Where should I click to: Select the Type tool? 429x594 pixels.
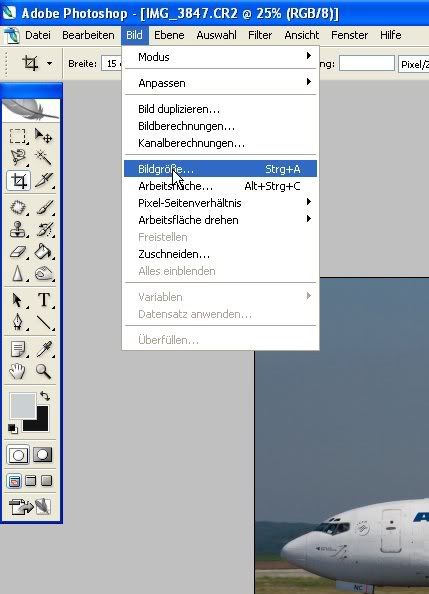tap(43, 300)
